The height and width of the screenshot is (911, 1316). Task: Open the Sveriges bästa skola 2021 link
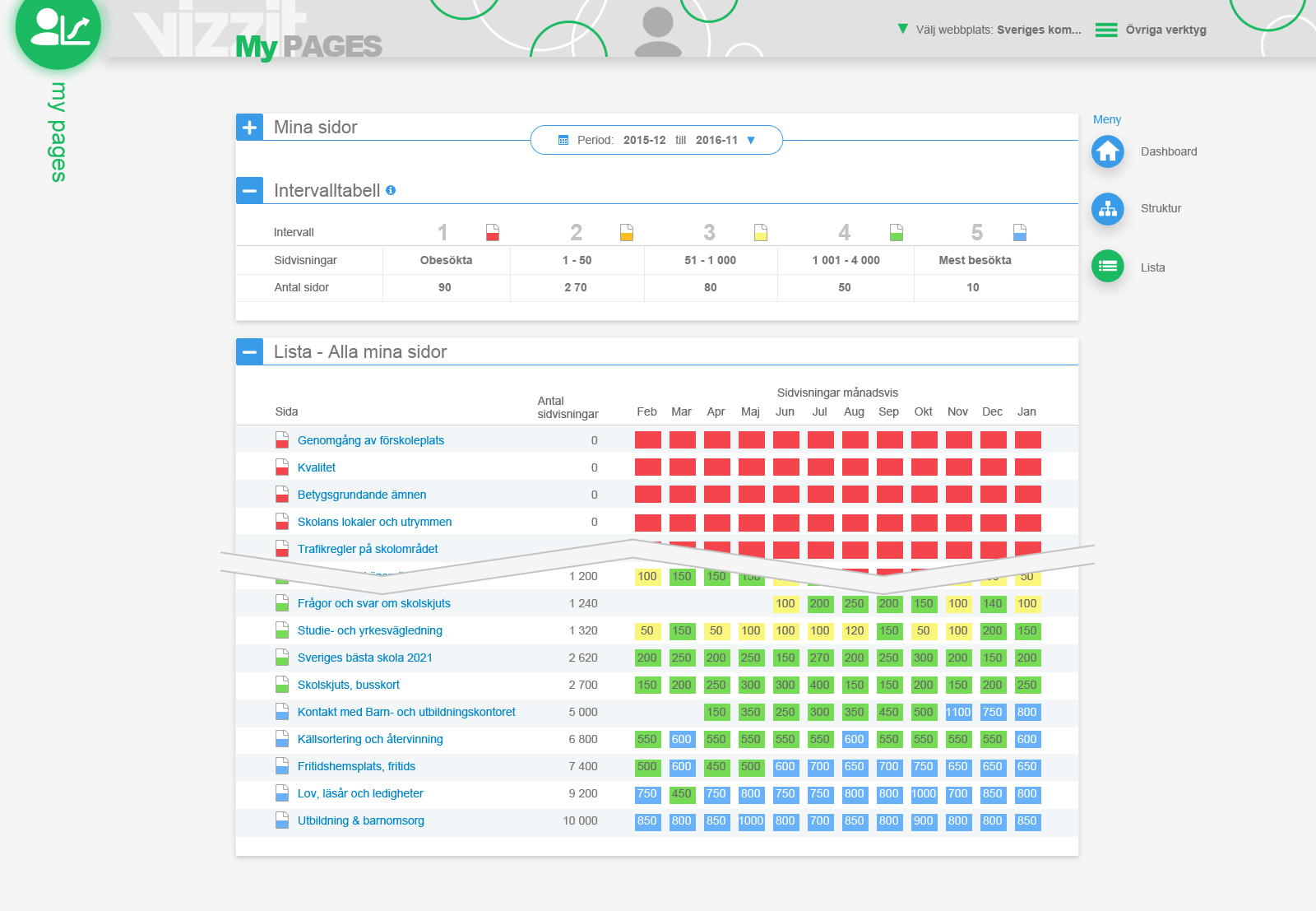click(364, 658)
